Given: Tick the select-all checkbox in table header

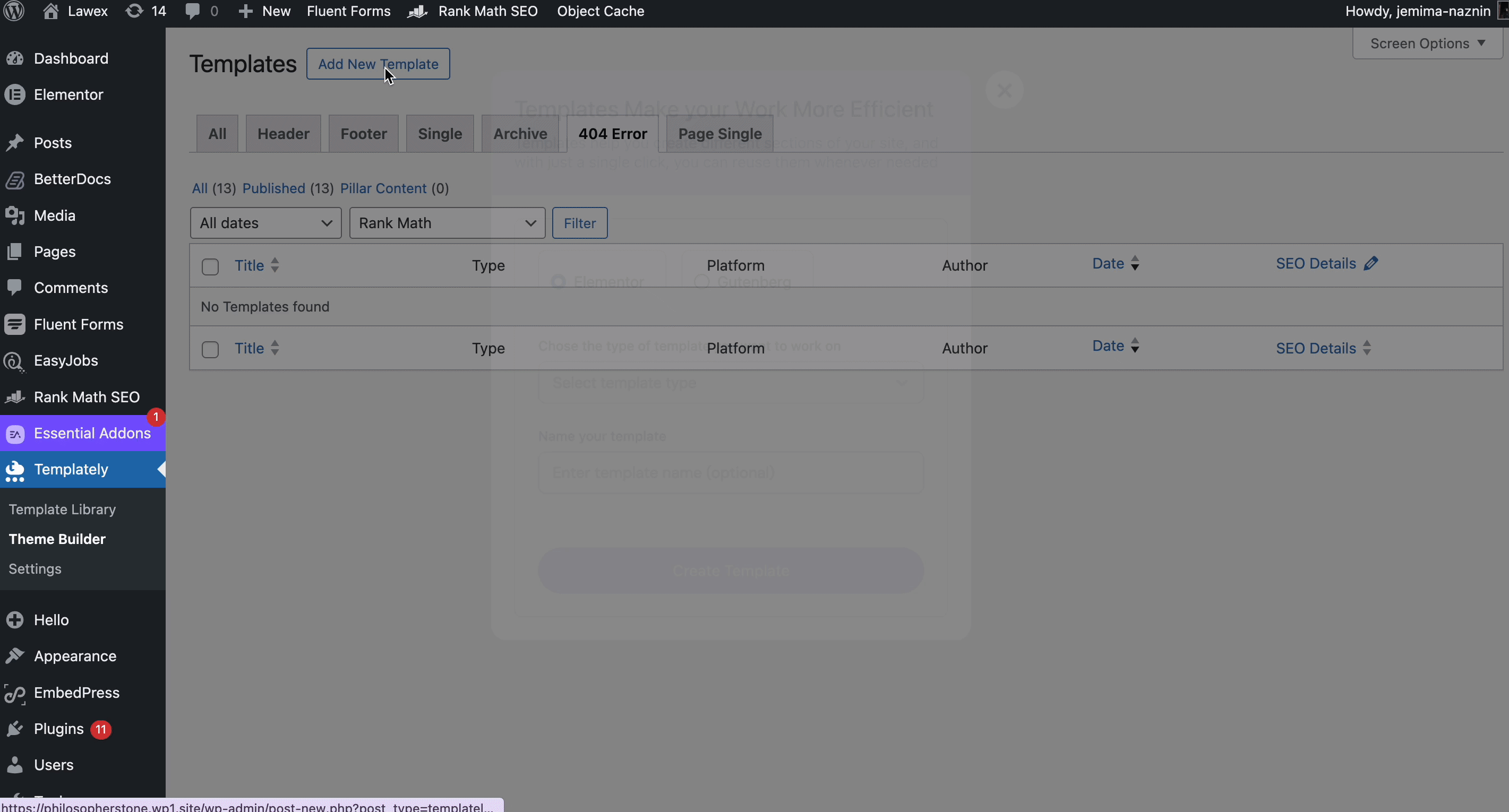Looking at the screenshot, I should [x=210, y=267].
